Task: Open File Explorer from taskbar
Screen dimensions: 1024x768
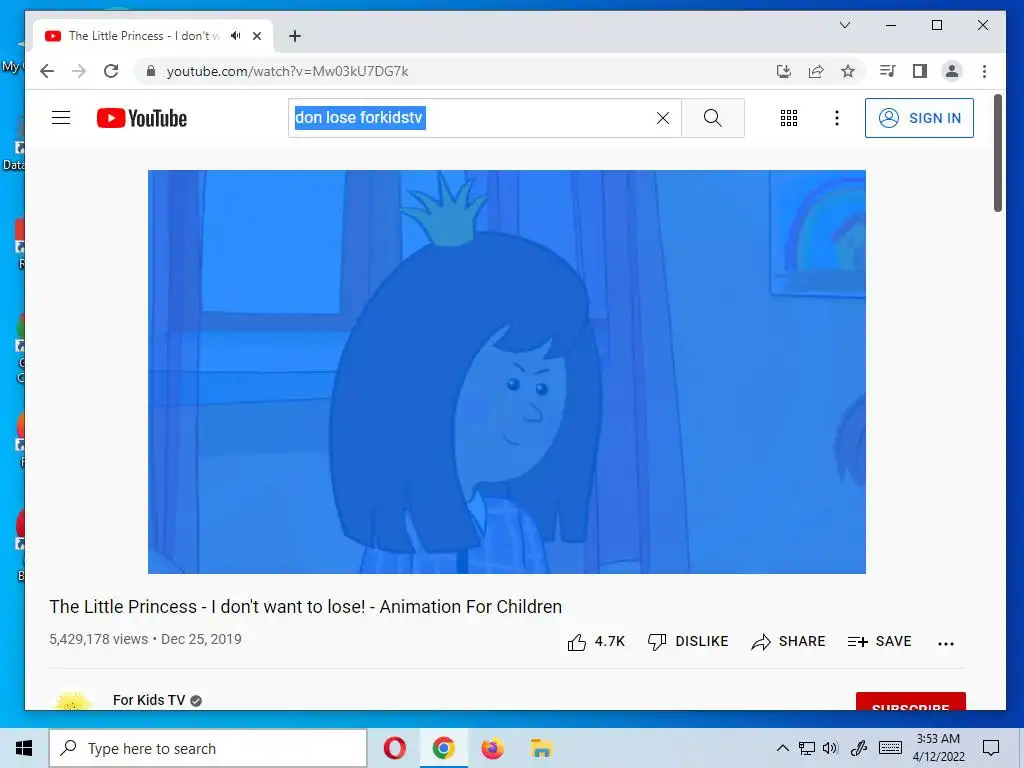Action: click(541, 748)
